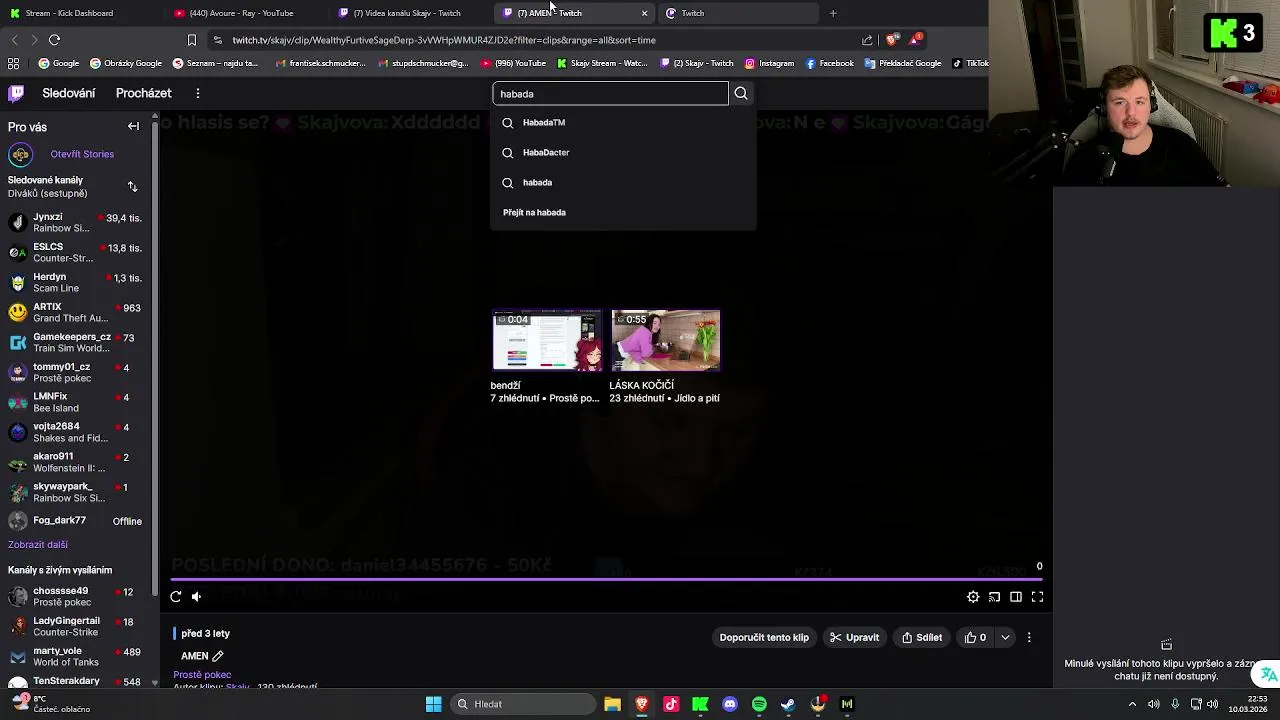Toggle fullscreen in the clip player
The height and width of the screenshot is (720, 1280).
point(1038,597)
